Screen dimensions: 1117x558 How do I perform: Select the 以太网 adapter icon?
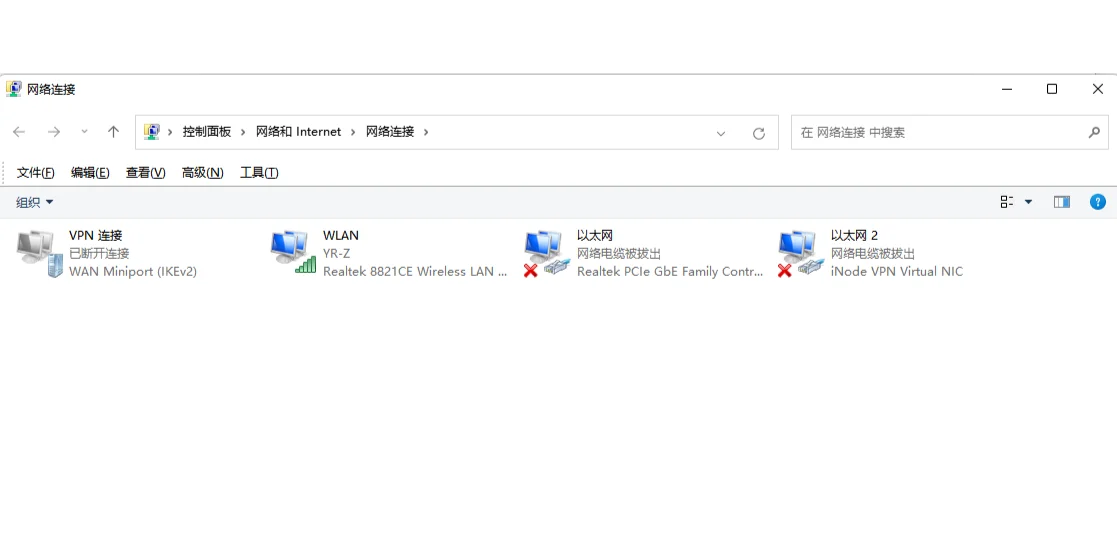[x=547, y=253]
